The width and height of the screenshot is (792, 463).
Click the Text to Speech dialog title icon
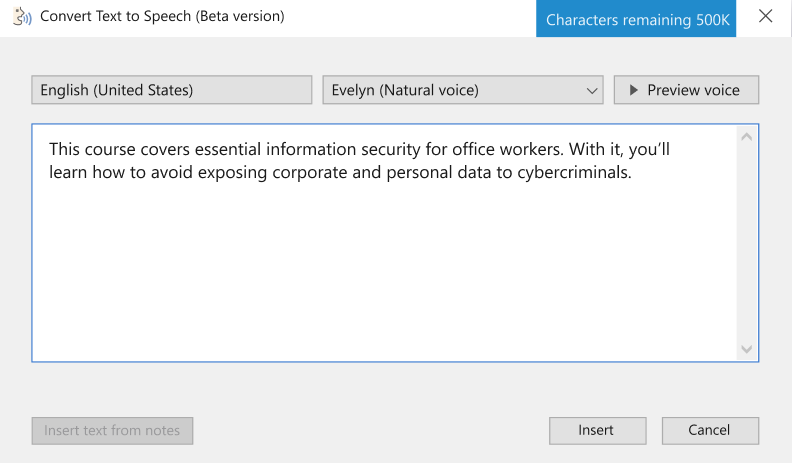pos(22,17)
